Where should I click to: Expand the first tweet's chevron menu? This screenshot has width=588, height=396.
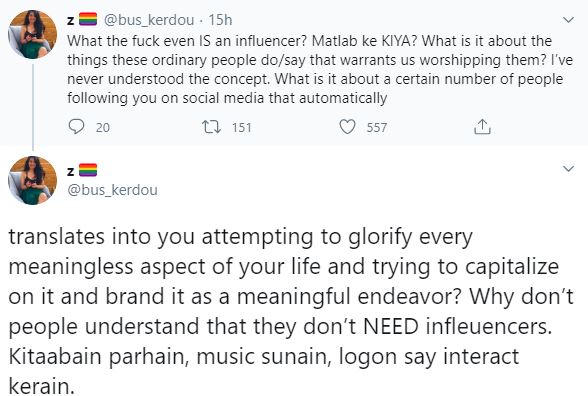pyautogui.click(x=569, y=20)
